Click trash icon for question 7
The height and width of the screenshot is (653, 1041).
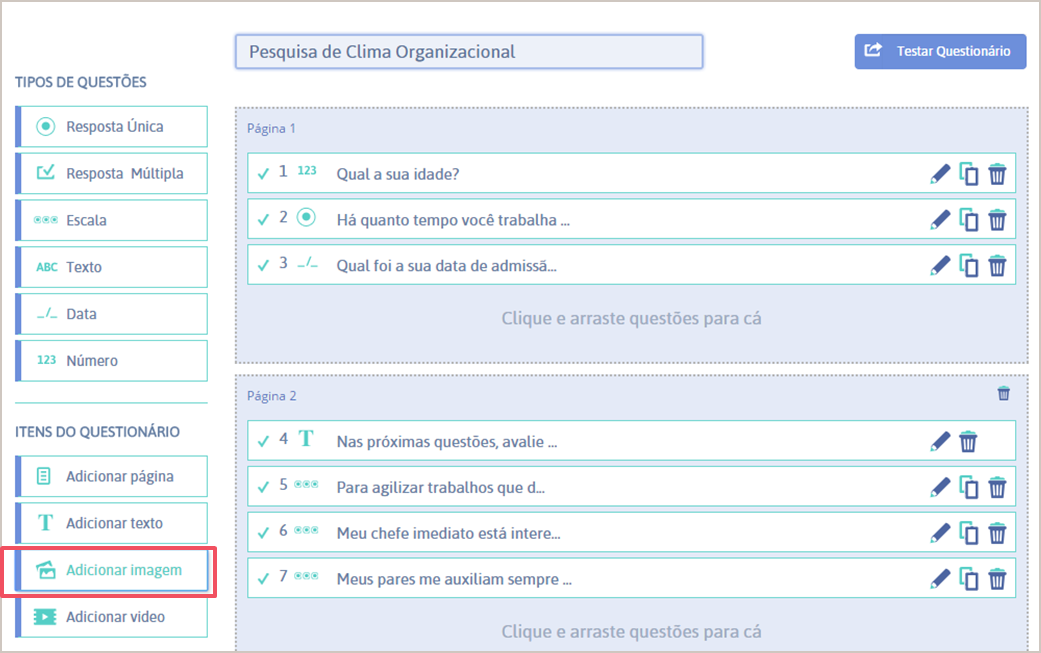997,579
